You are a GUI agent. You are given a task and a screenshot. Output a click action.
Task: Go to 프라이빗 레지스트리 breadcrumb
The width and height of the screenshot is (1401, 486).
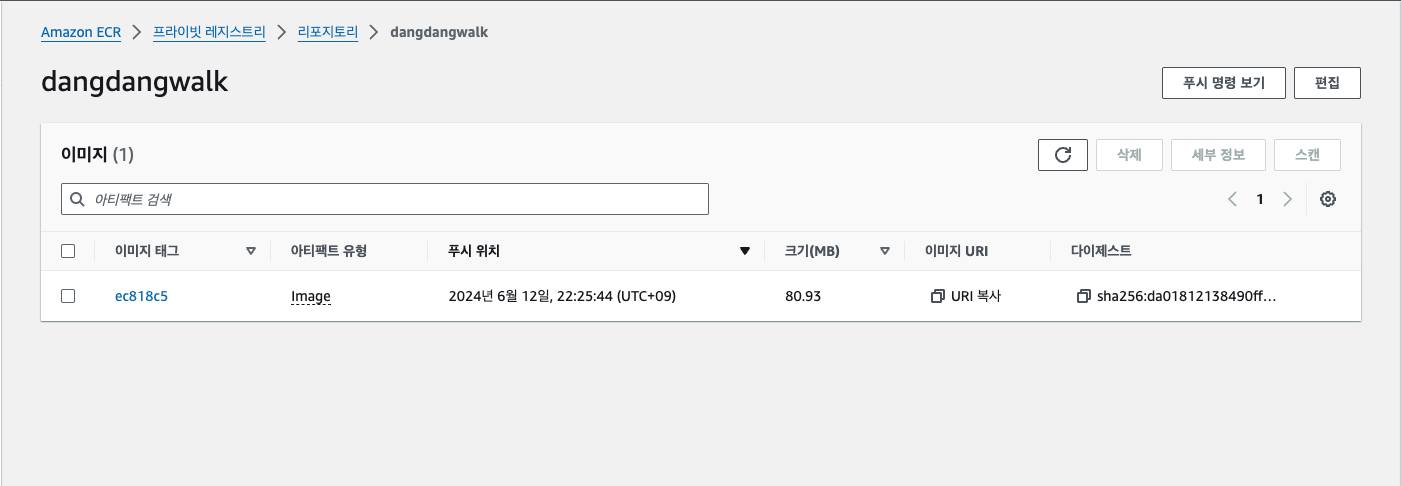209,32
